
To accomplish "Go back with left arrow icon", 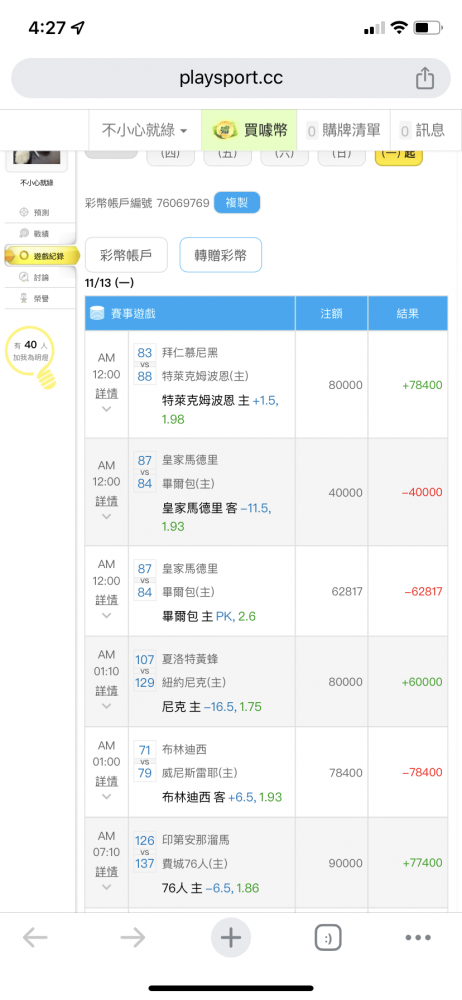I will pos(35,938).
